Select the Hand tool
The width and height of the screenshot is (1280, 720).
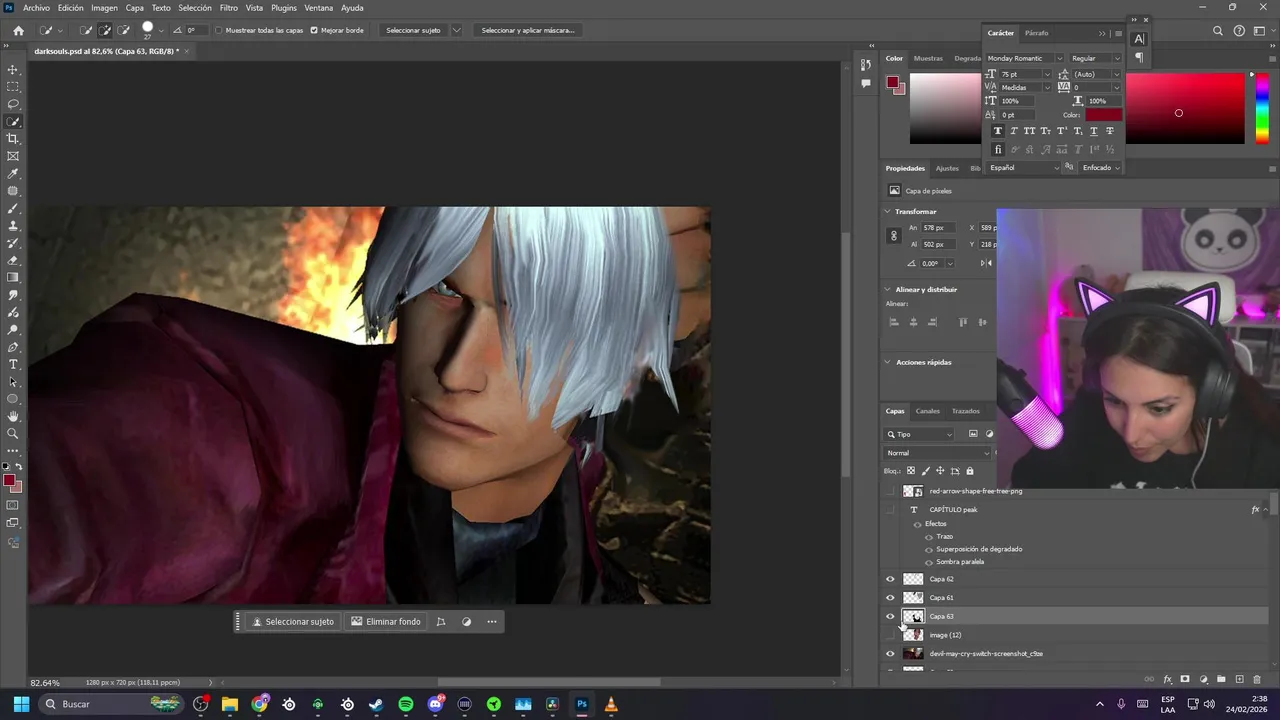[x=13, y=416]
